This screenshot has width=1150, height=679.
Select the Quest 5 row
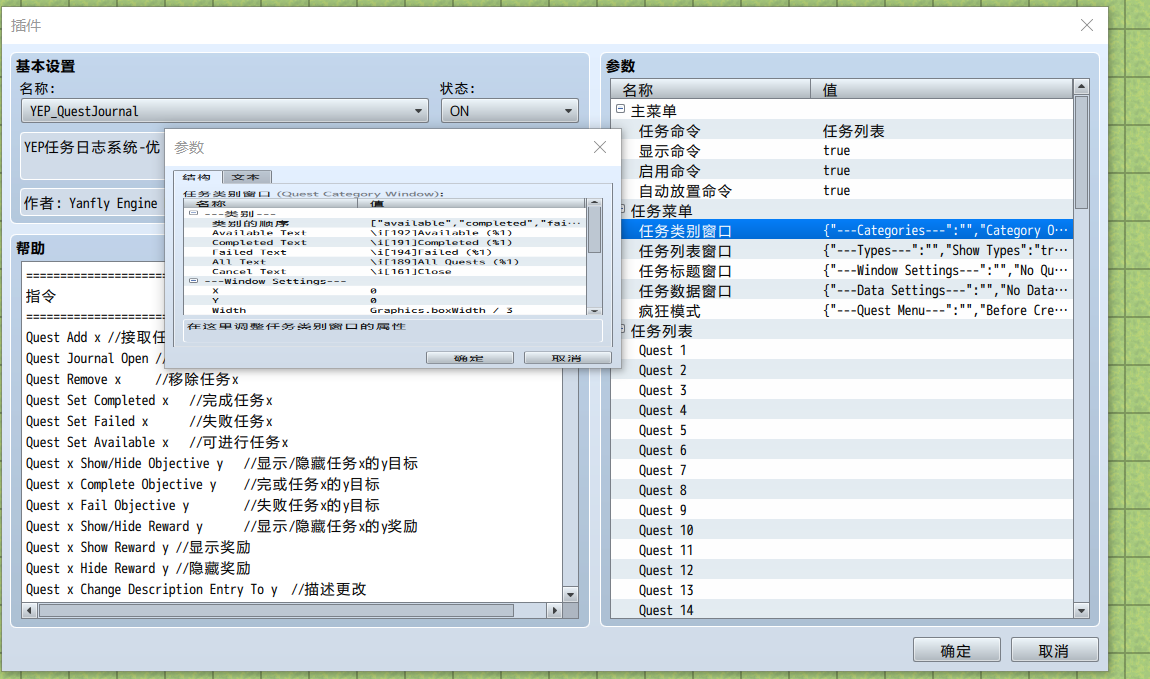(842, 430)
